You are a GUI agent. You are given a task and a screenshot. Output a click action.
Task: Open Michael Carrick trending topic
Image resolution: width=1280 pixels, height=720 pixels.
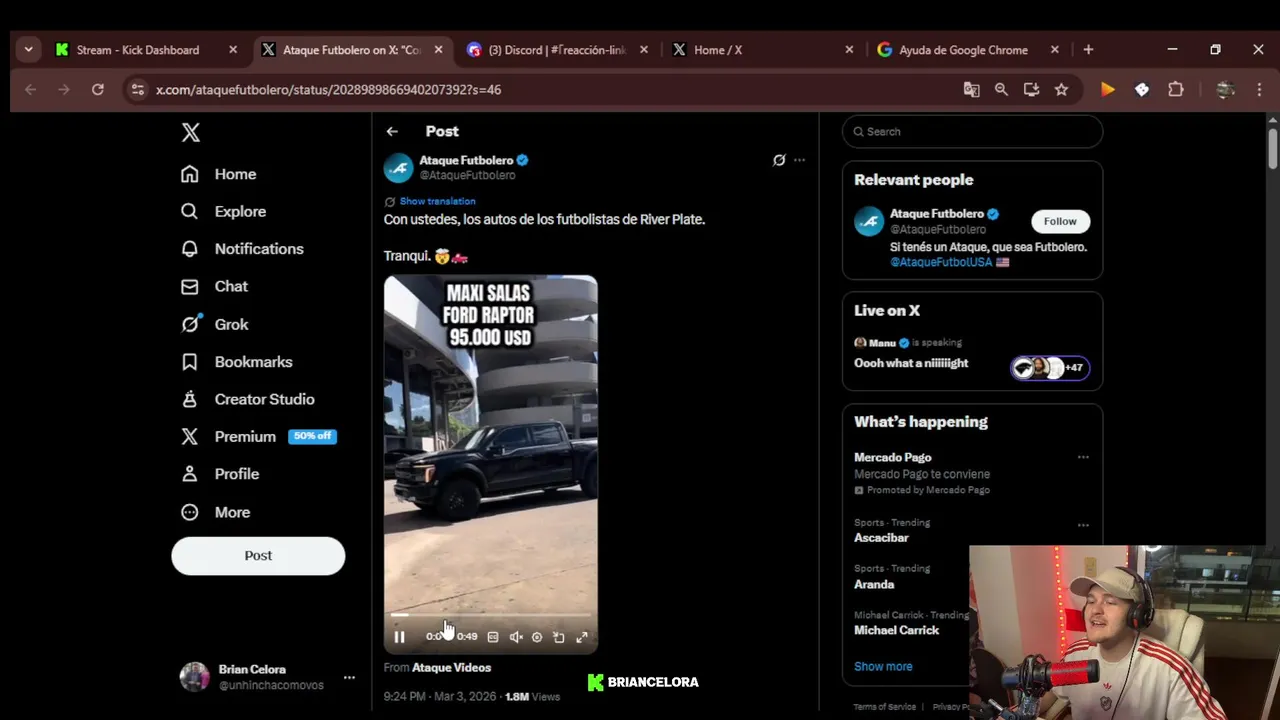(896, 630)
